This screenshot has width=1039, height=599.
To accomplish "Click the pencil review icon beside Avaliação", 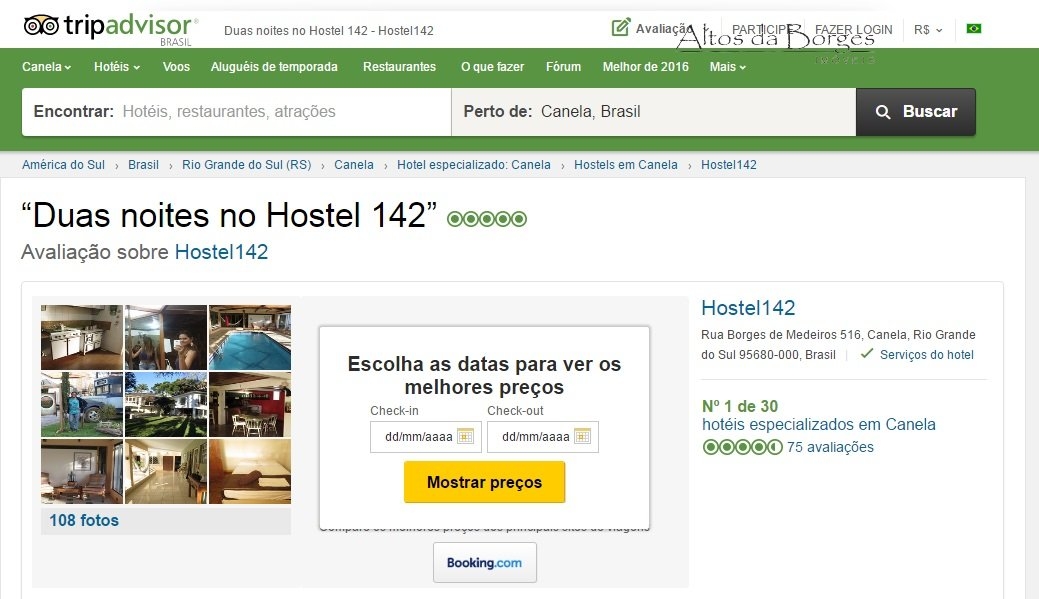I will point(620,28).
